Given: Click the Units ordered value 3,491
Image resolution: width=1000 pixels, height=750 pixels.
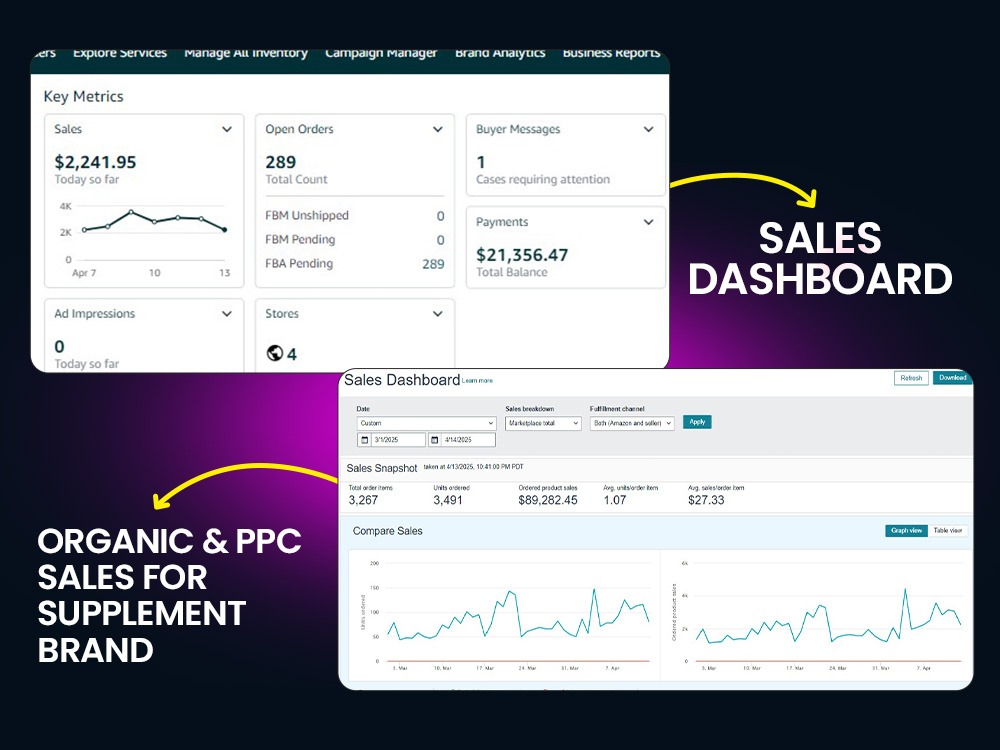Looking at the screenshot, I should coord(448,501).
